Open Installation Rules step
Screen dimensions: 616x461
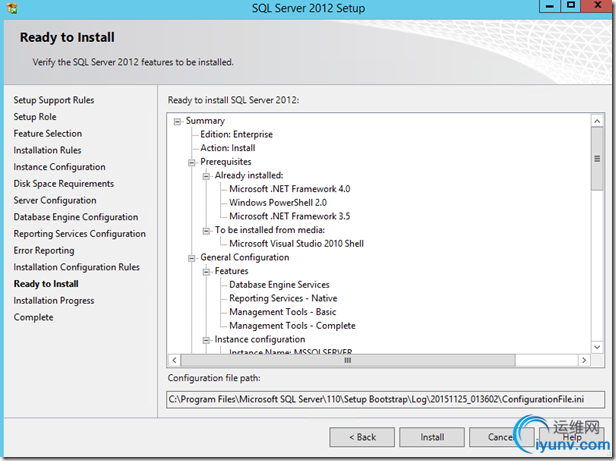[x=47, y=150]
